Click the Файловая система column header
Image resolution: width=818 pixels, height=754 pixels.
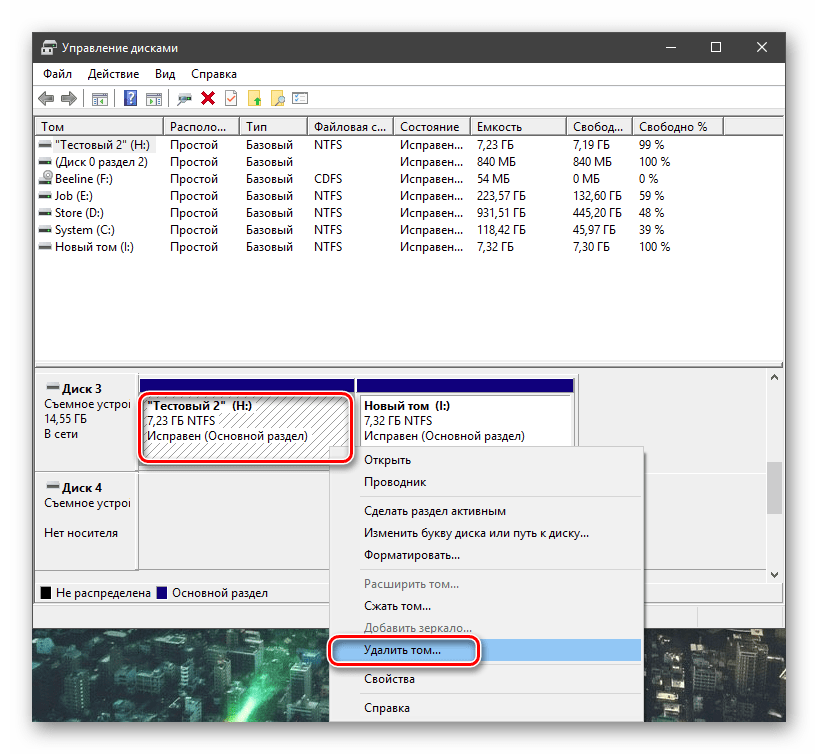349,127
